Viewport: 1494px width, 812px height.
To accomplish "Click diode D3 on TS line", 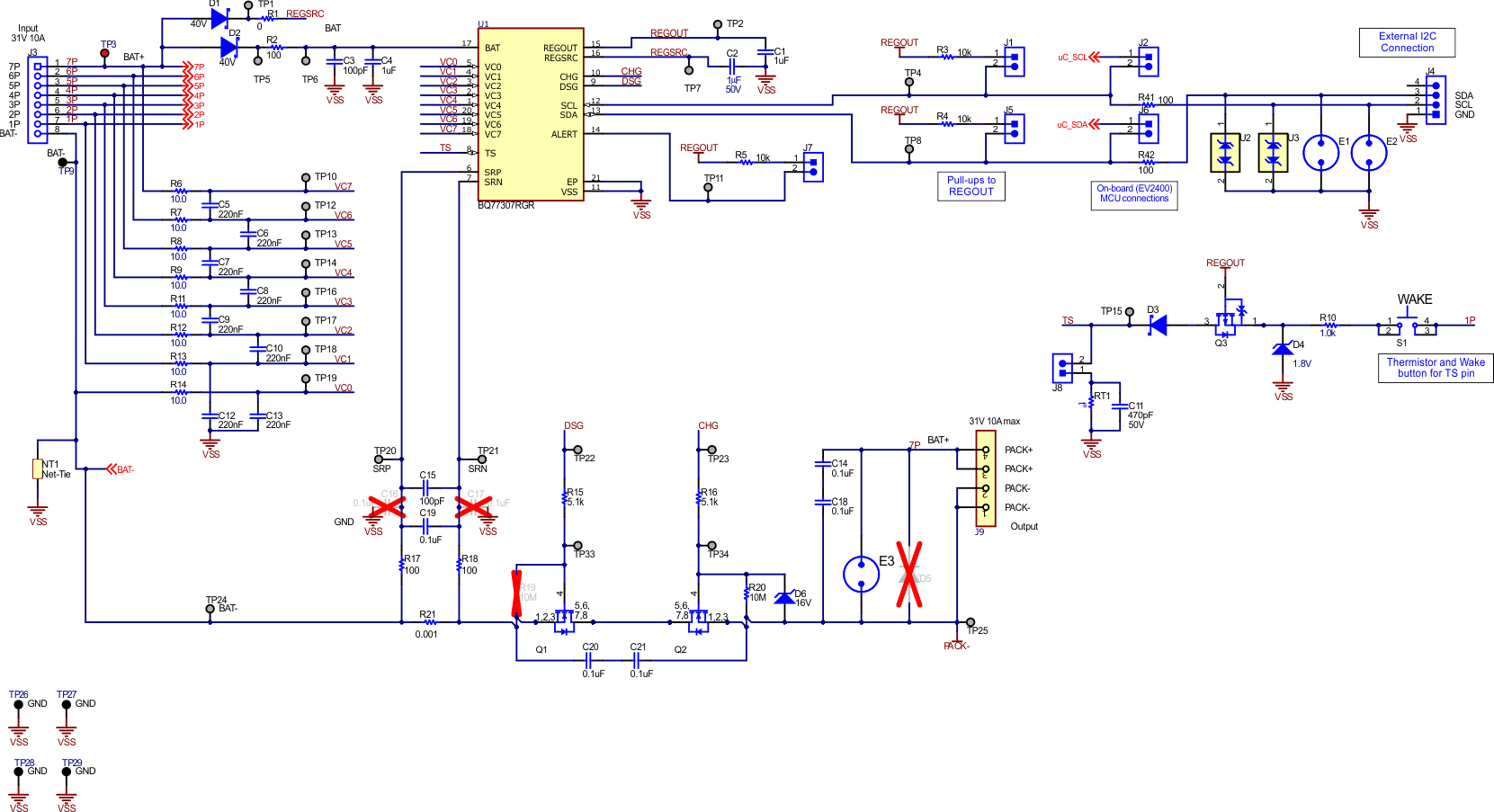I will pyautogui.click(x=1158, y=325).
